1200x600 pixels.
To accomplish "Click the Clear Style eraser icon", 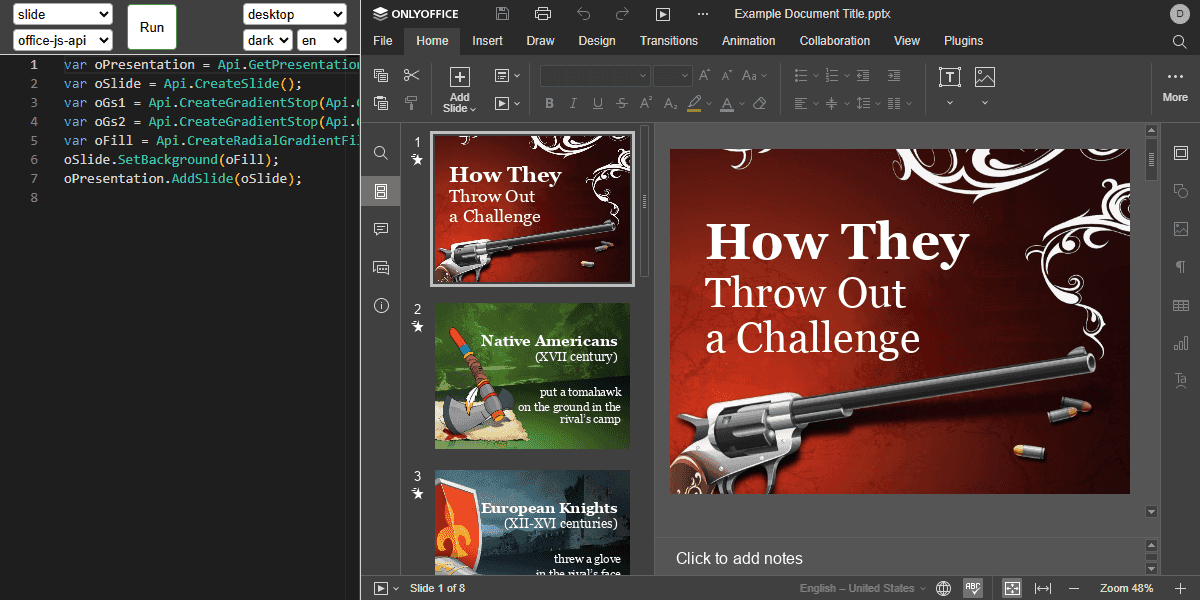I will coord(759,103).
